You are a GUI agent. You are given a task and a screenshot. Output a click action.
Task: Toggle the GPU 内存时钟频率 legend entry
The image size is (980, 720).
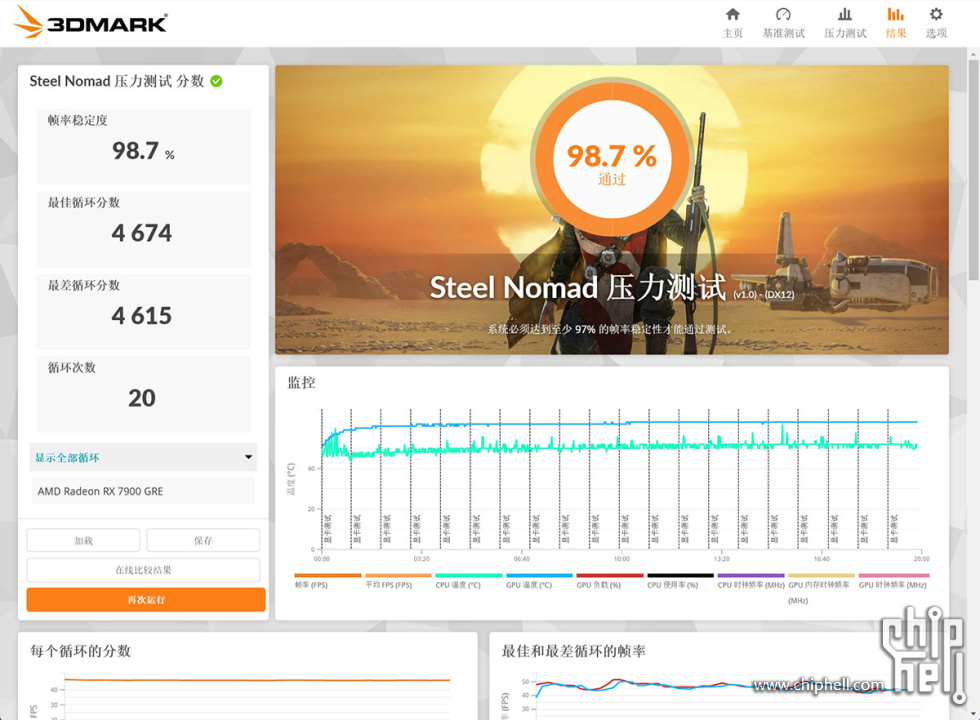[x=821, y=589]
